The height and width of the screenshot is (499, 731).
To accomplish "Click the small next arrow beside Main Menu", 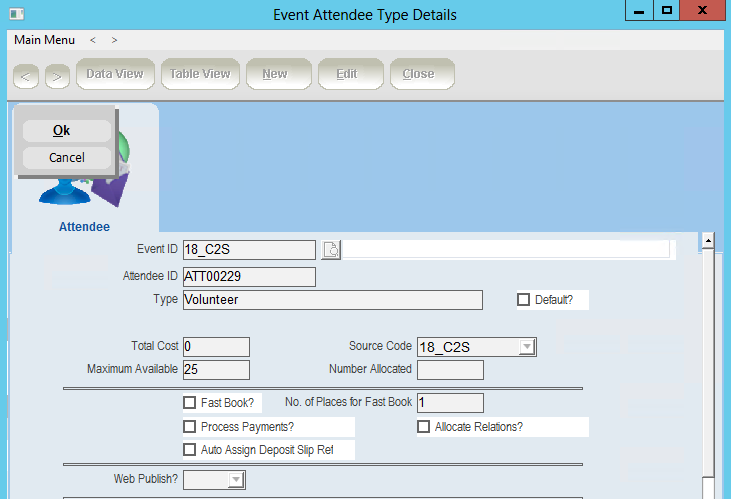I will (115, 40).
